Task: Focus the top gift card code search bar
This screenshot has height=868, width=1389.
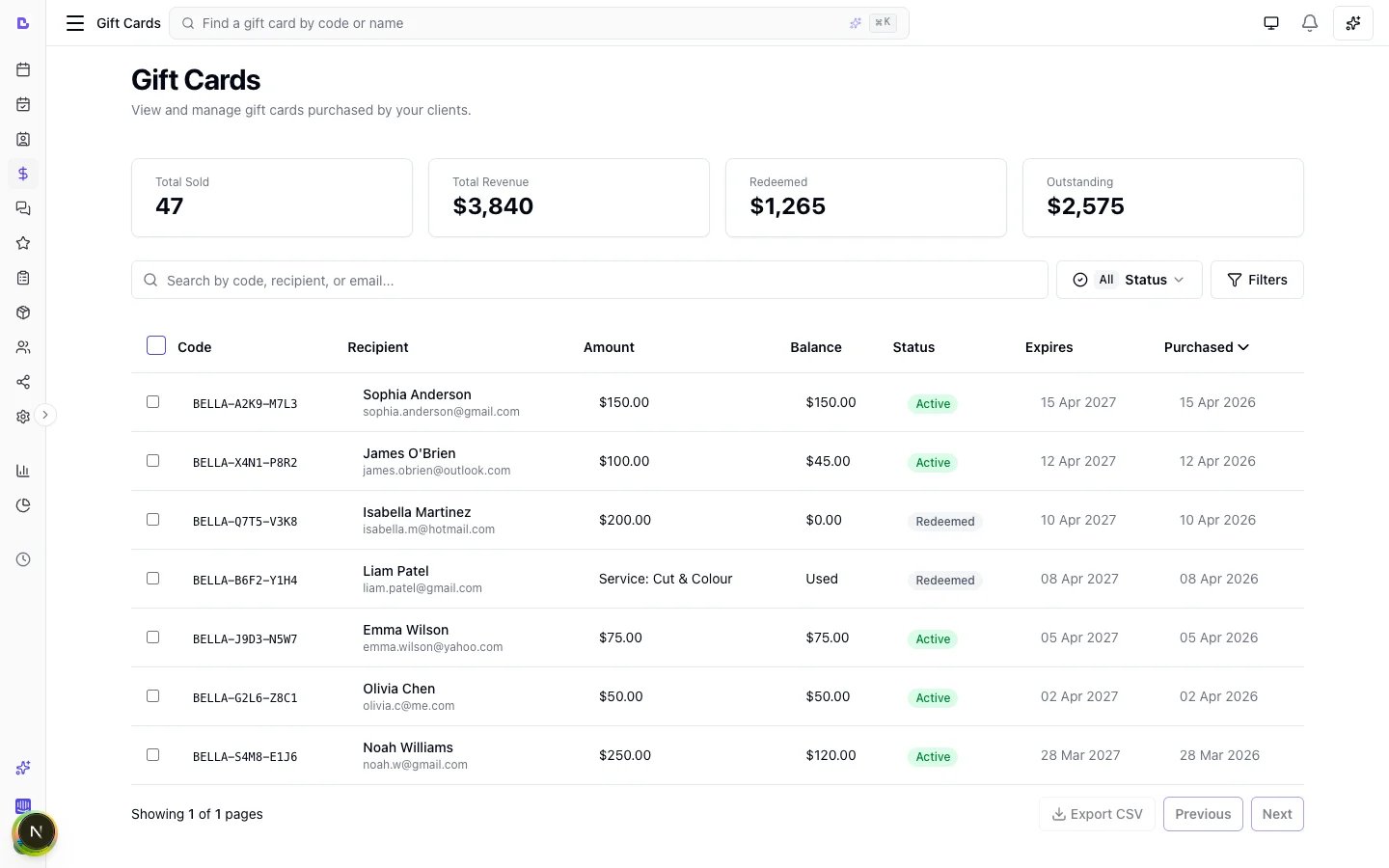Action: click(x=539, y=23)
